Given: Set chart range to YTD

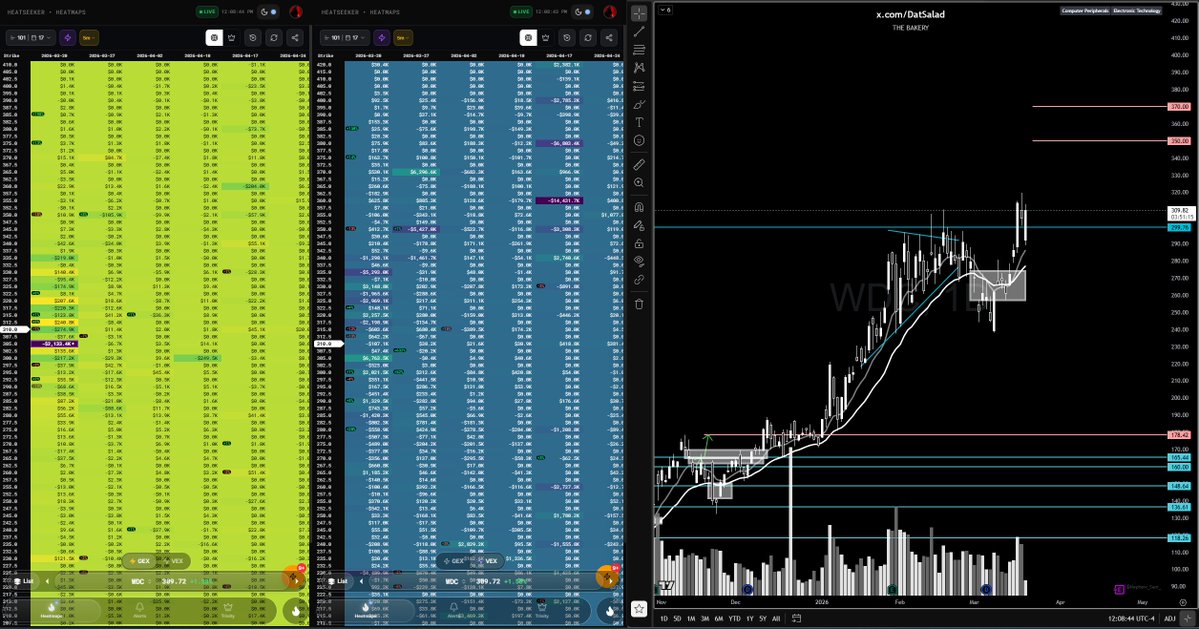Looking at the screenshot, I should point(734,618).
